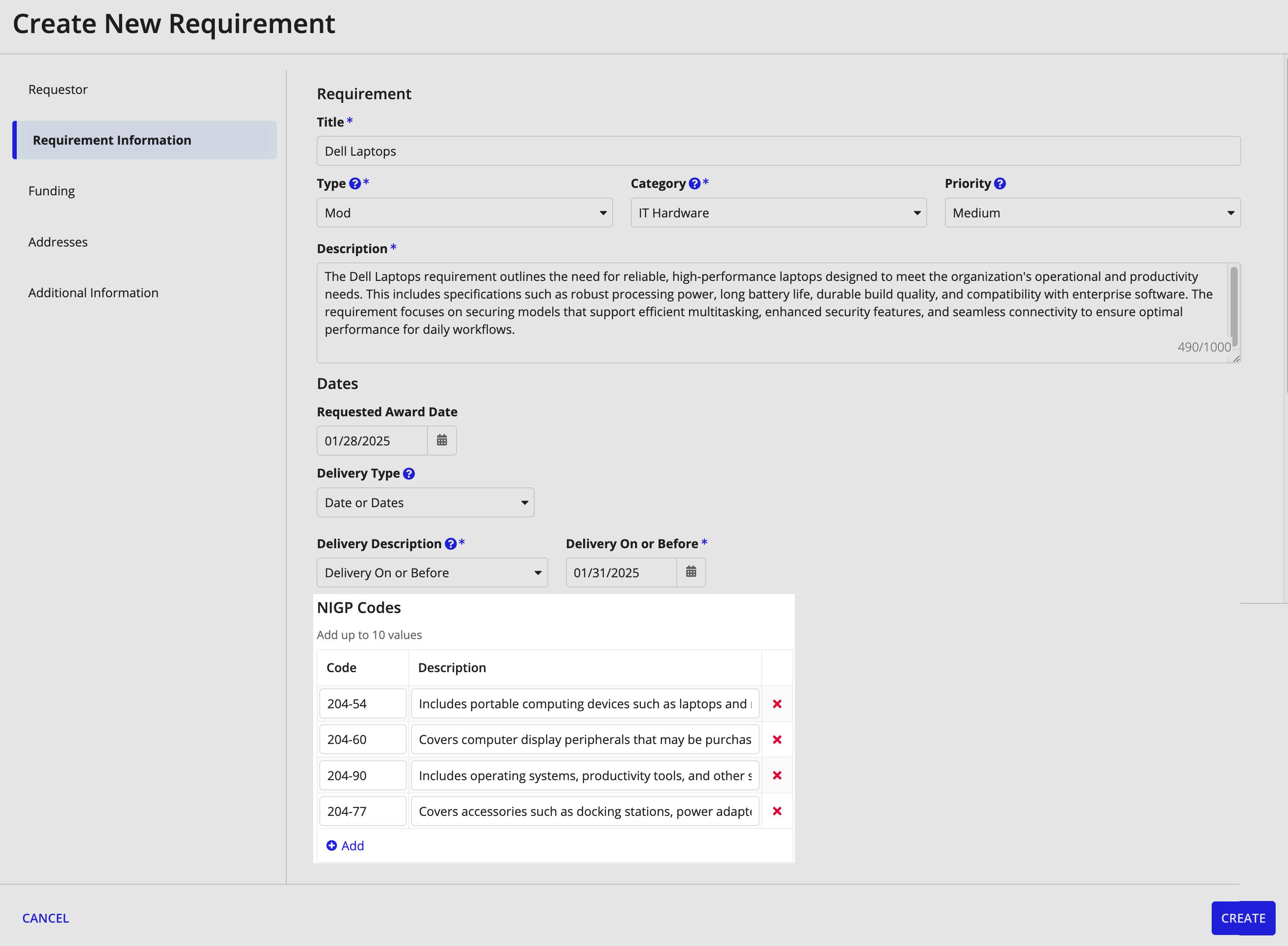This screenshot has width=1288, height=946.
Task: Open calendar picker for Delivery On or Before
Action: [691, 572]
